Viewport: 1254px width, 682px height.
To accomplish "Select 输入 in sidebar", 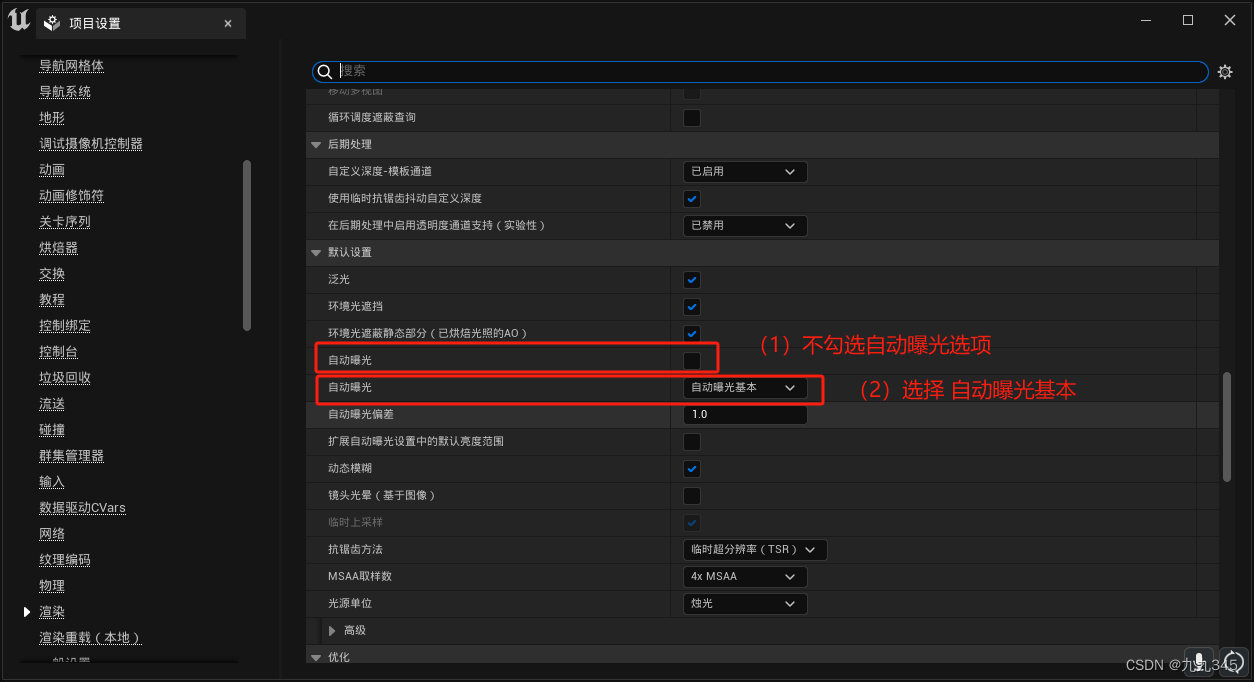I will (x=52, y=482).
